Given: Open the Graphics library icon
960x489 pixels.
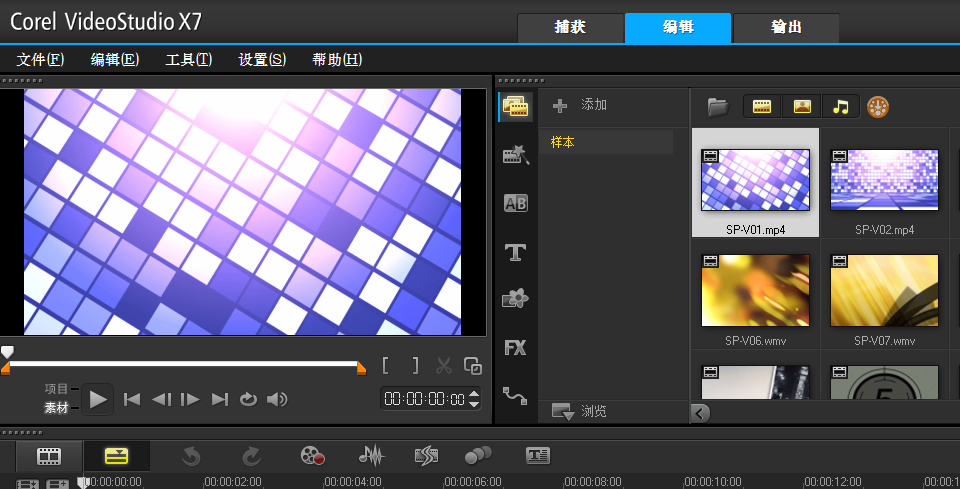Looking at the screenshot, I should point(516,299).
